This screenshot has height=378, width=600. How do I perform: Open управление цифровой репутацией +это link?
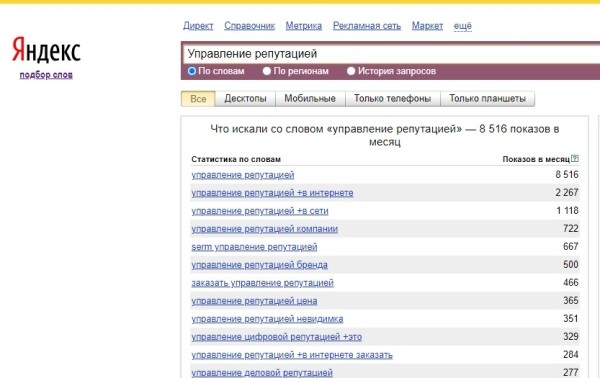point(277,337)
